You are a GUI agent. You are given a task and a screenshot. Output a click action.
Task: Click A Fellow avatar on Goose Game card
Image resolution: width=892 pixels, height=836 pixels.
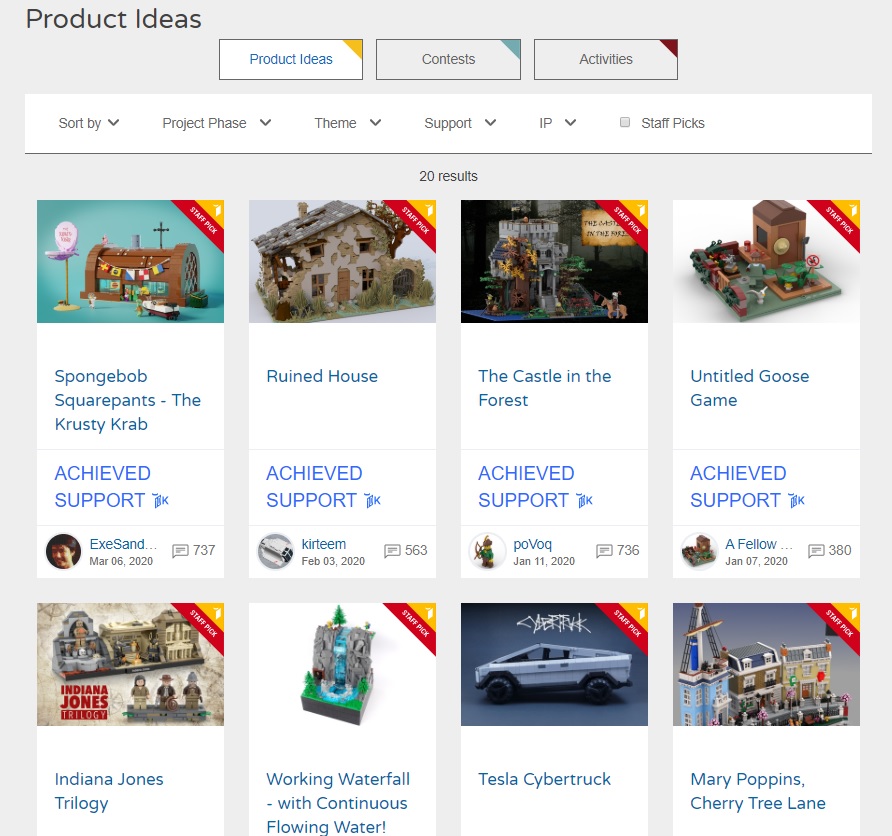click(699, 551)
